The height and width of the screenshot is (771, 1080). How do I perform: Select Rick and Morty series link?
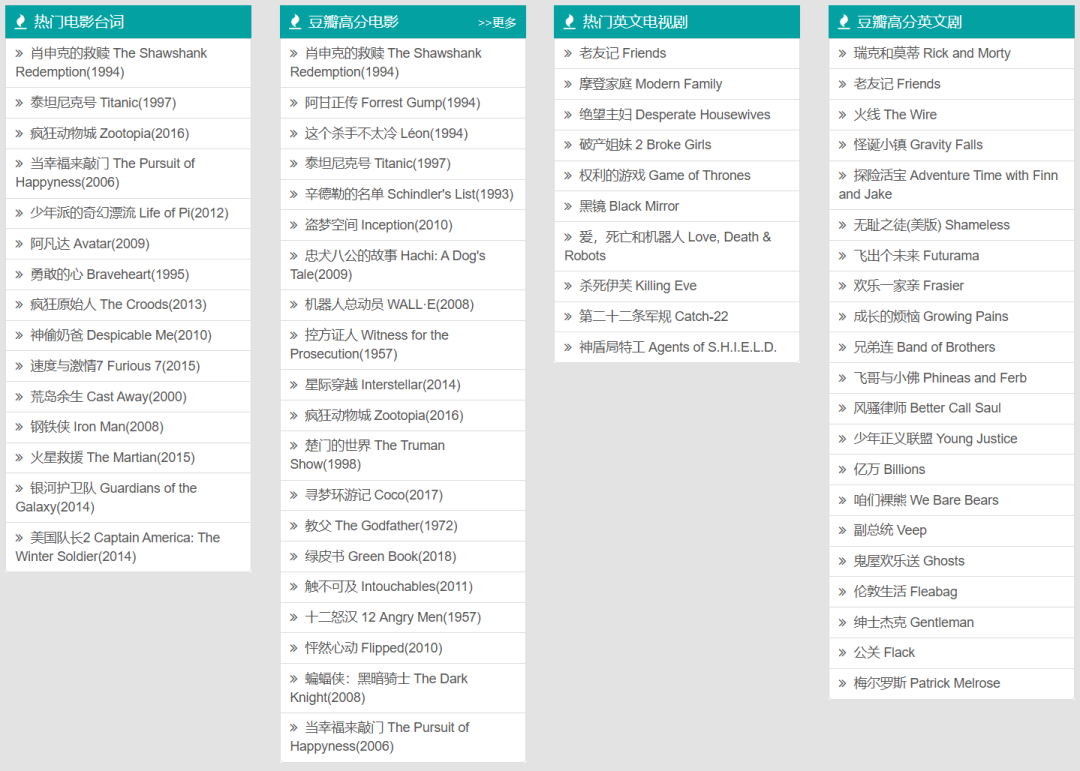(932, 53)
